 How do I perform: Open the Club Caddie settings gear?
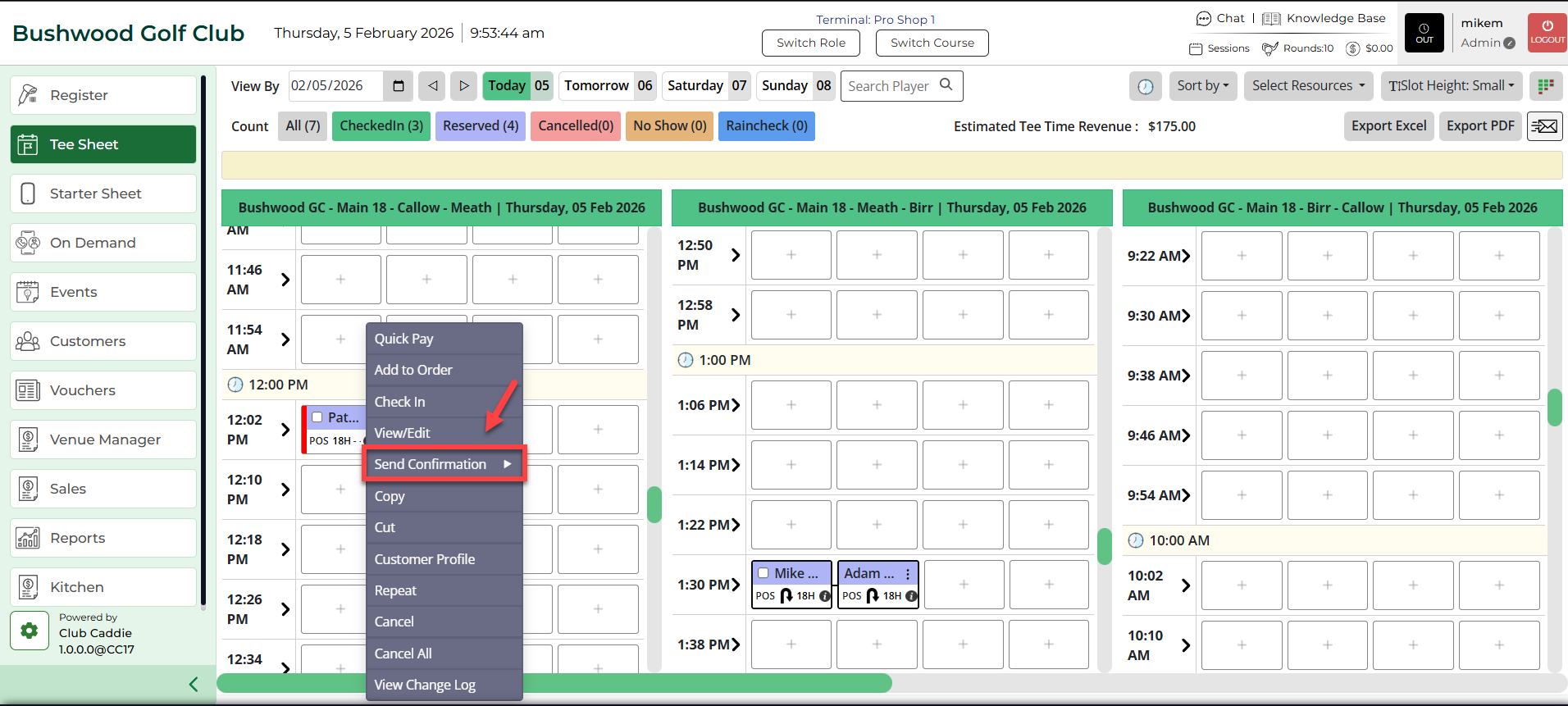pos(30,631)
